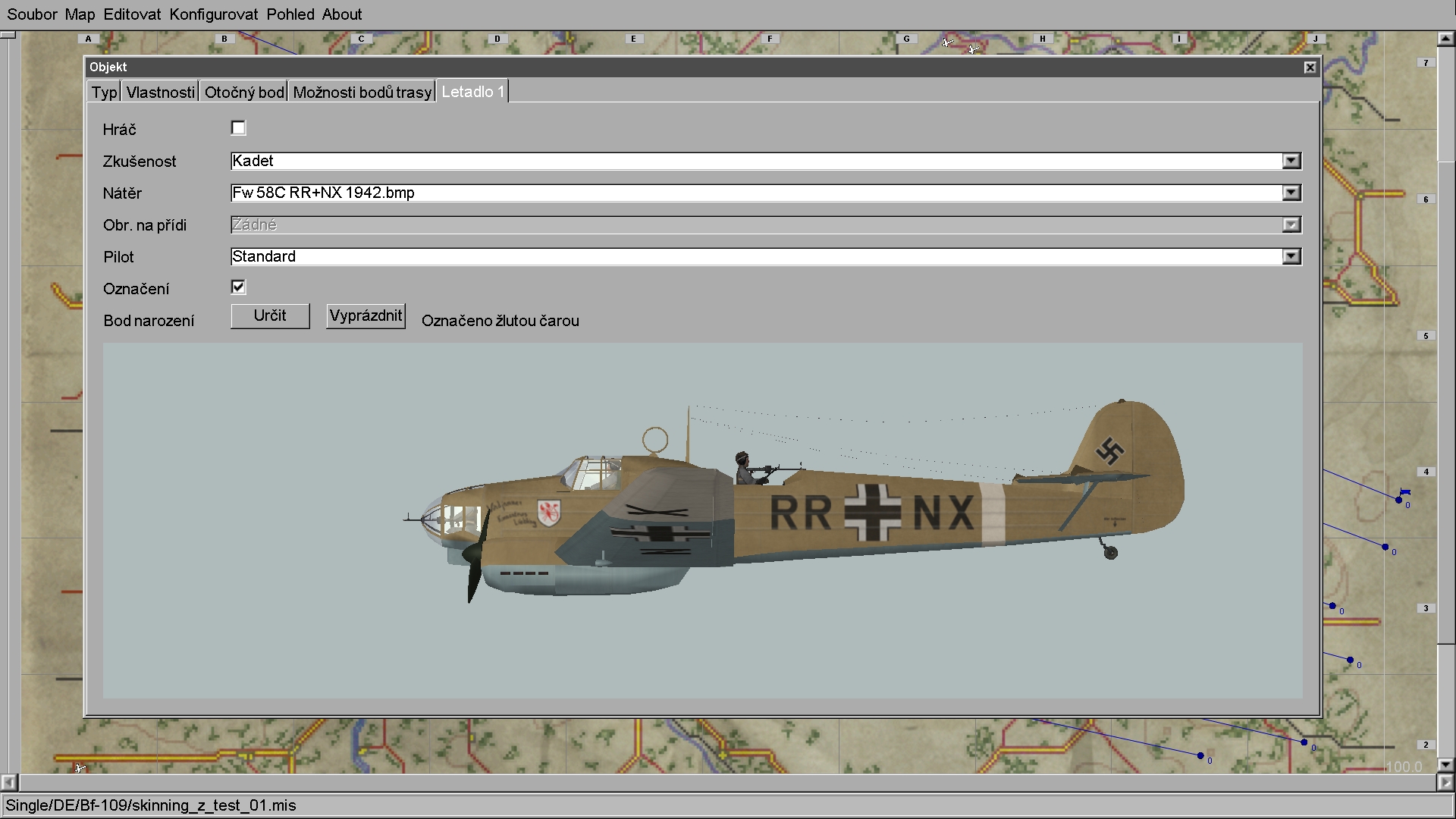This screenshot has width=1456, height=819.
Task: Expand the Nátěr skin dropdown list
Action: [1291, 193]
